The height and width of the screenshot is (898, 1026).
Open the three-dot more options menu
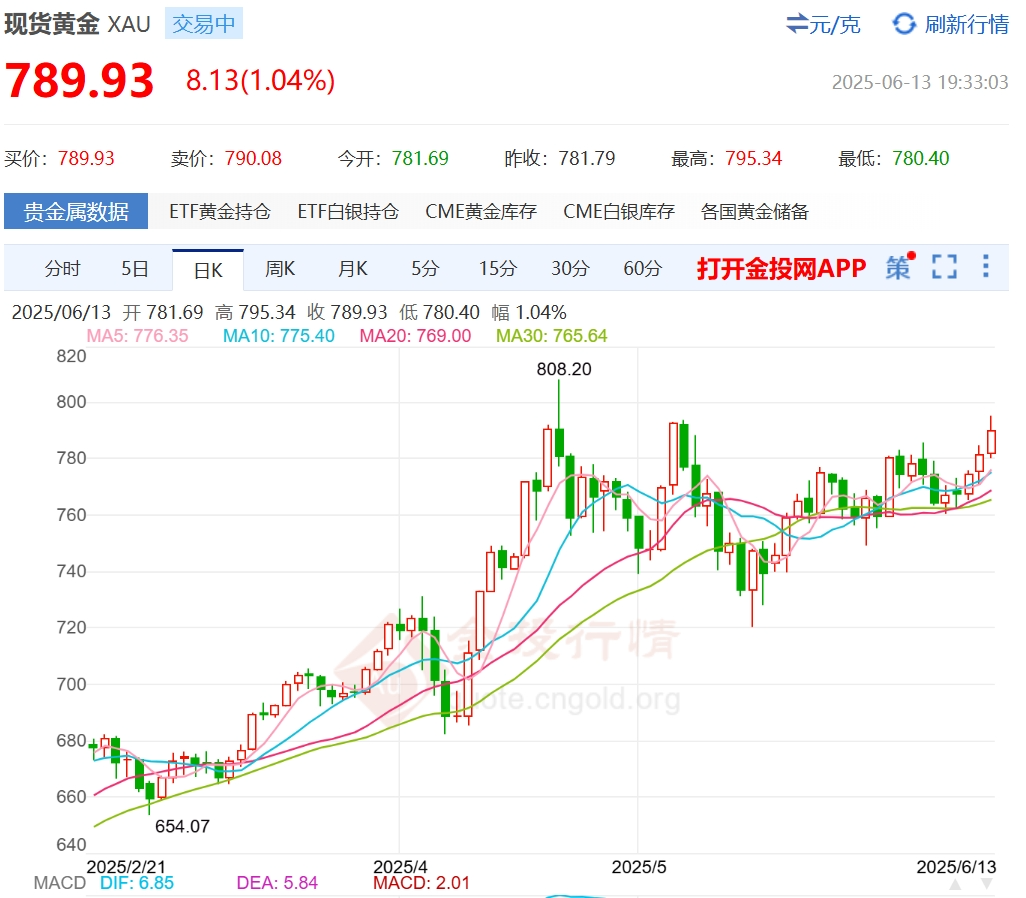point(985,266)
